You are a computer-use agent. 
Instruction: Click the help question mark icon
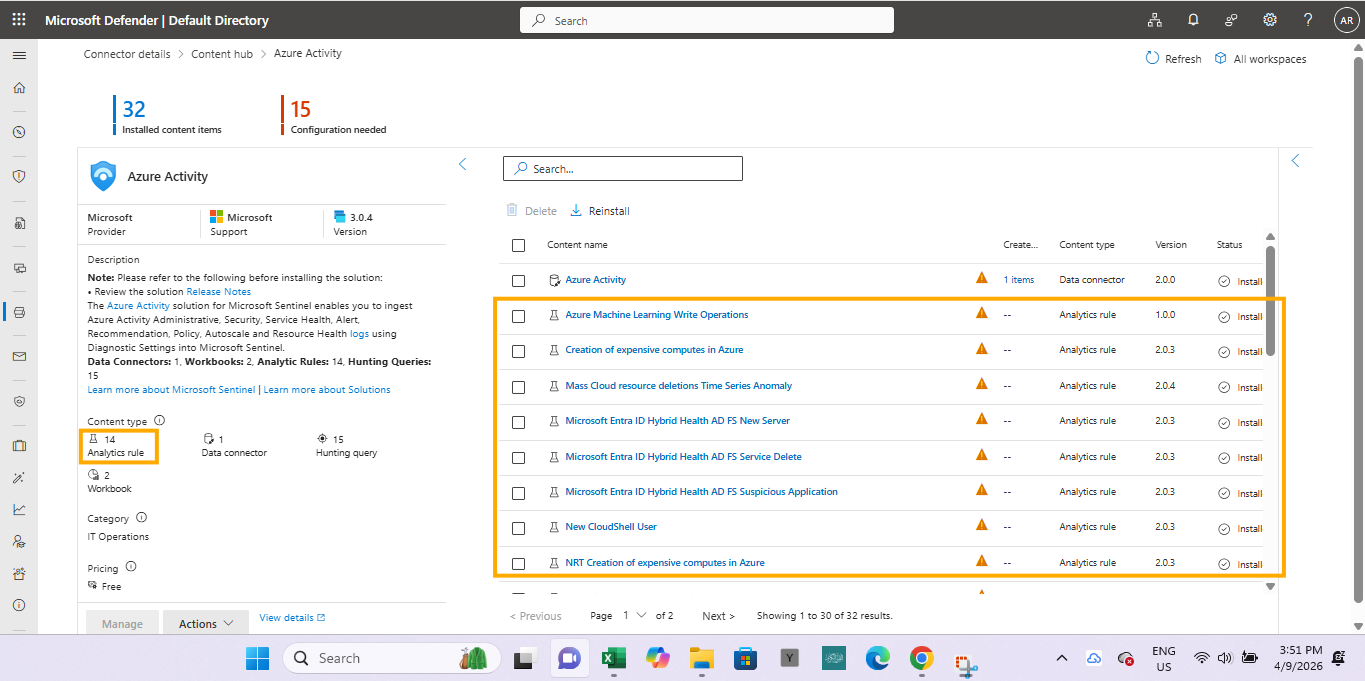pos(1308,20)
